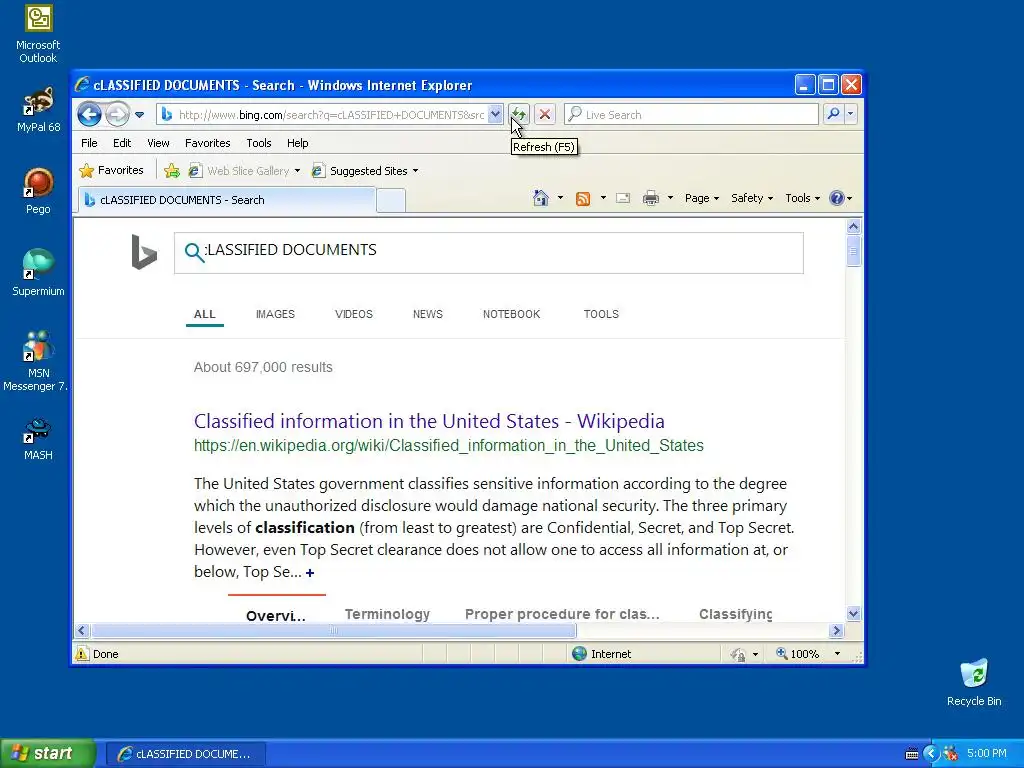Select the Overvi... section tab
The image size is (1024, 768).
pyautogui.click(x=276, y=615)
